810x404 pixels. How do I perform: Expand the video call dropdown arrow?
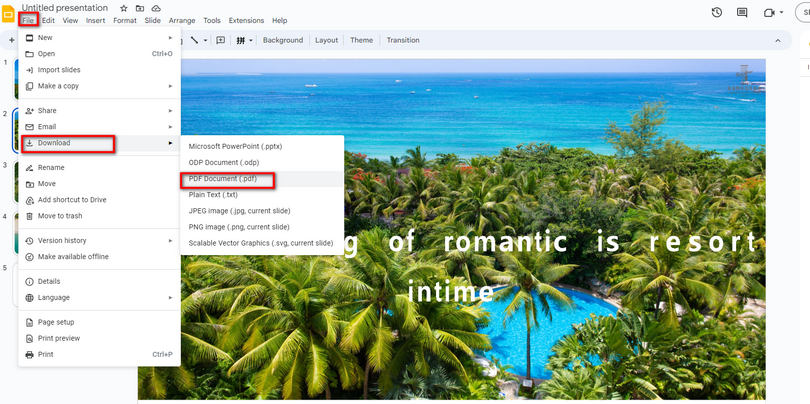[781, 12]
